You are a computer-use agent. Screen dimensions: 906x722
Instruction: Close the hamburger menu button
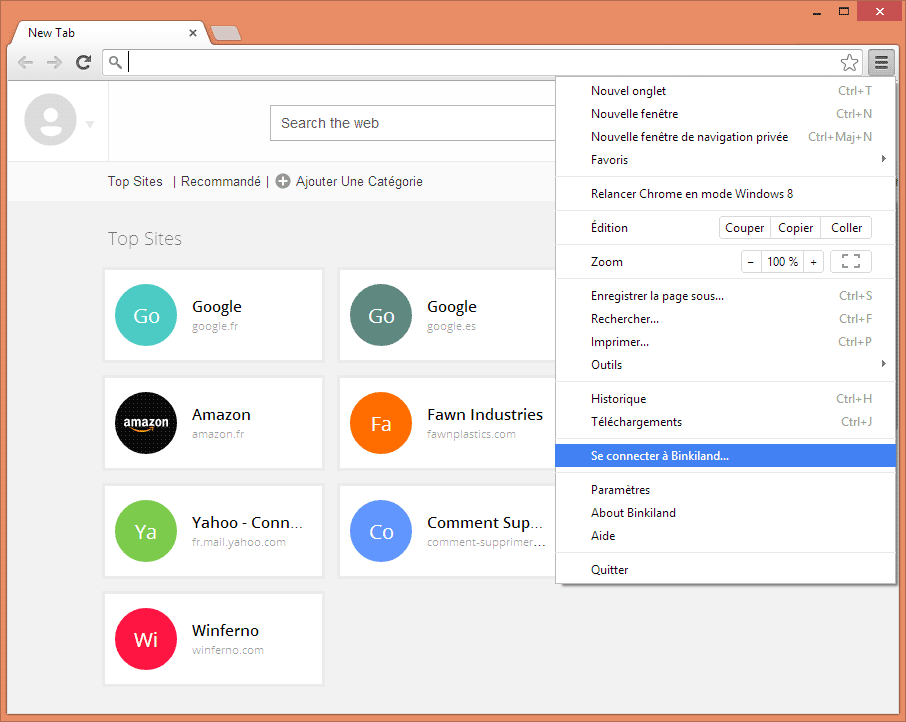881,62
